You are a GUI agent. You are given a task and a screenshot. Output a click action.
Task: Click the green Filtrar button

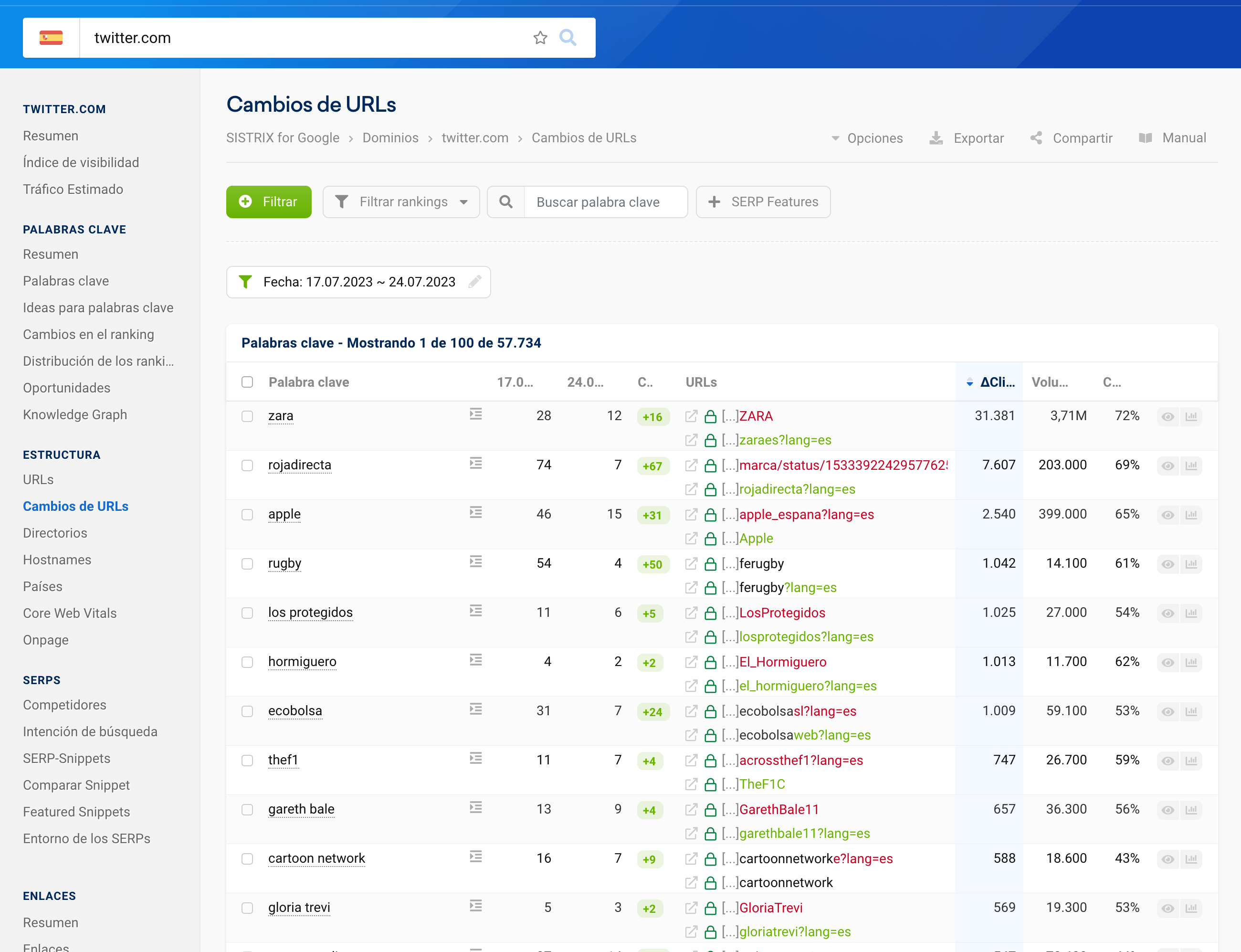(269, 202)
